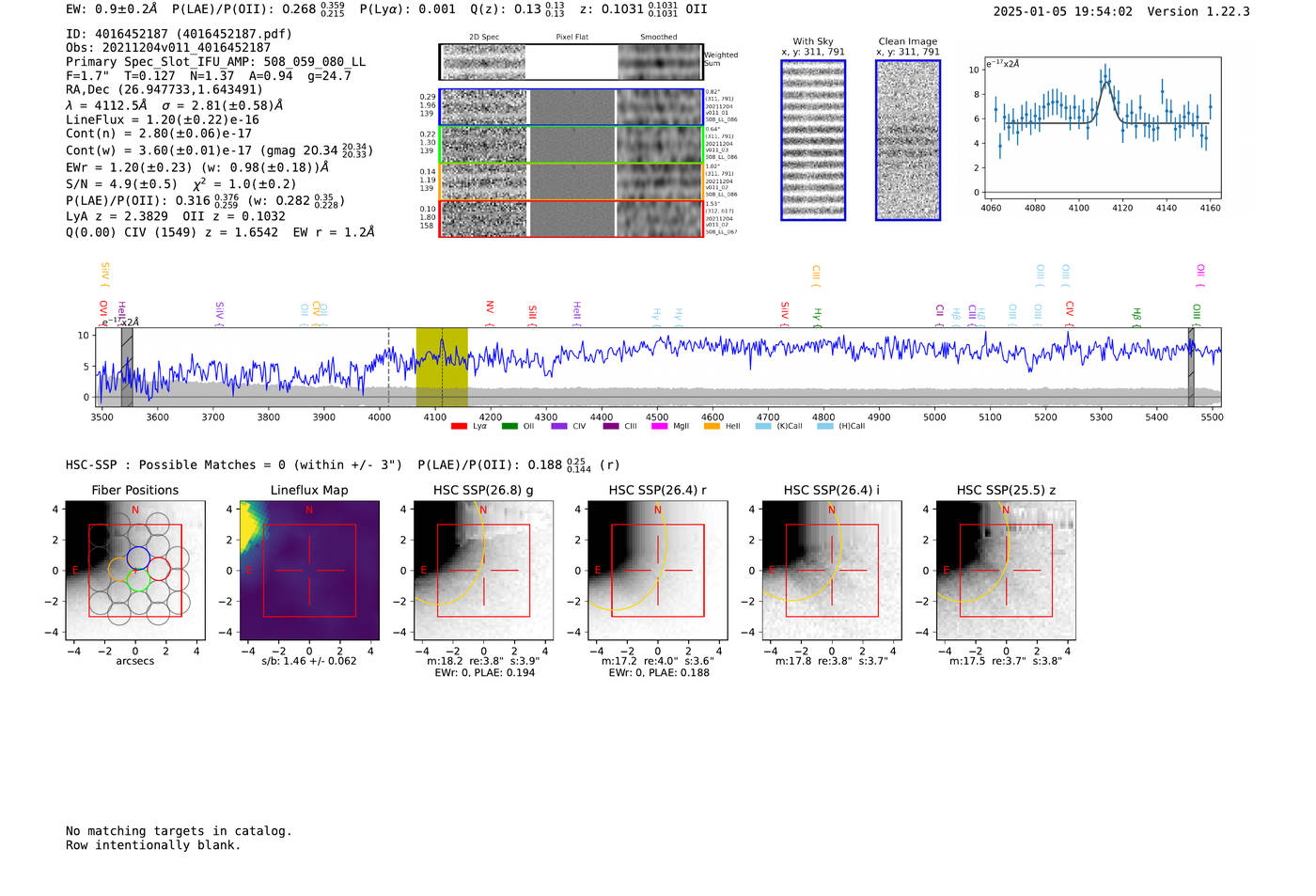Click the LineFlux = 1.20(±0.22)e-16 text
Viewport: 1316px width, 896px height.
pyautogui.click(x=163, y=120)
